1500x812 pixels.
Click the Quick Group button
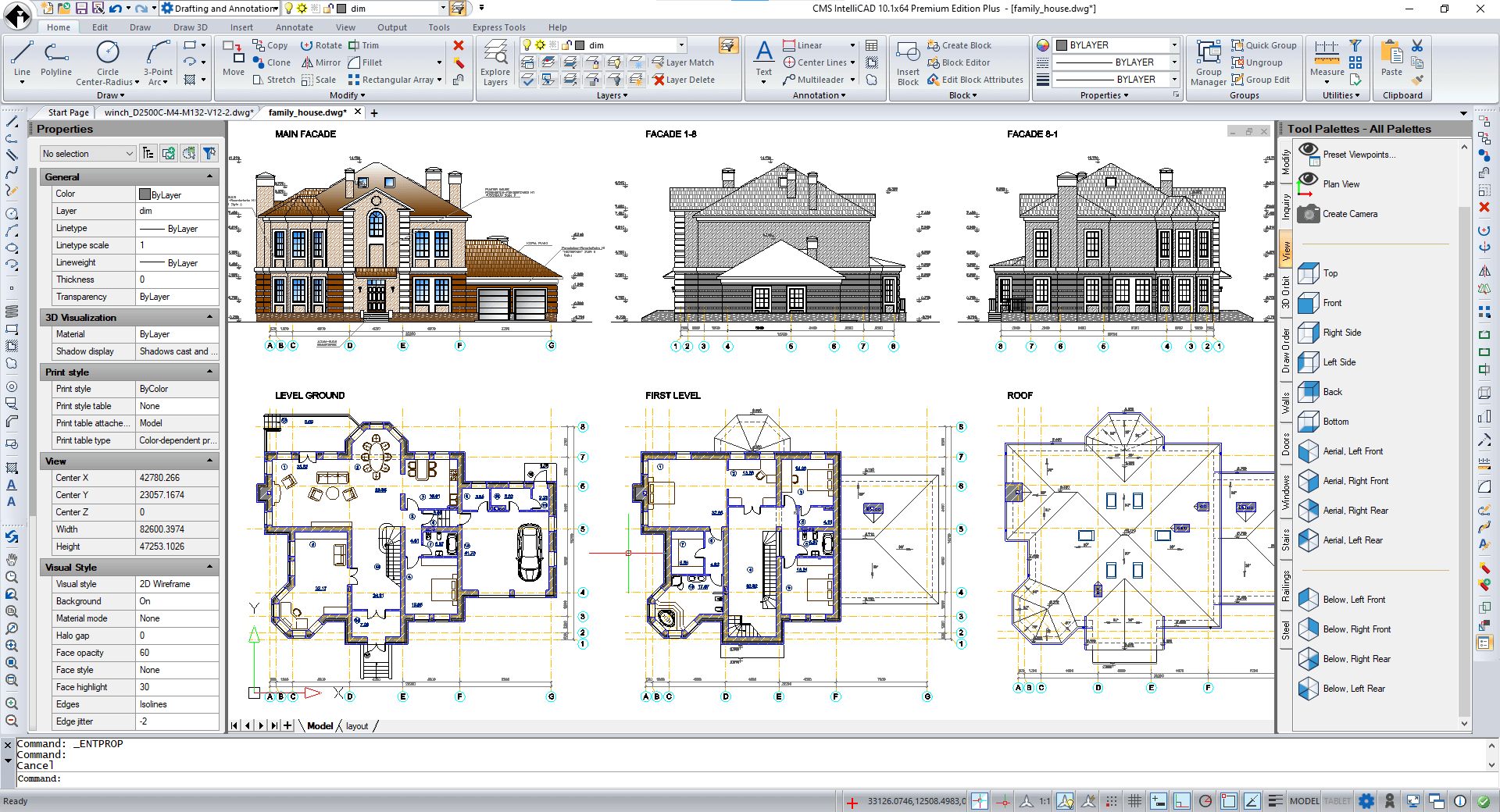1263,45
